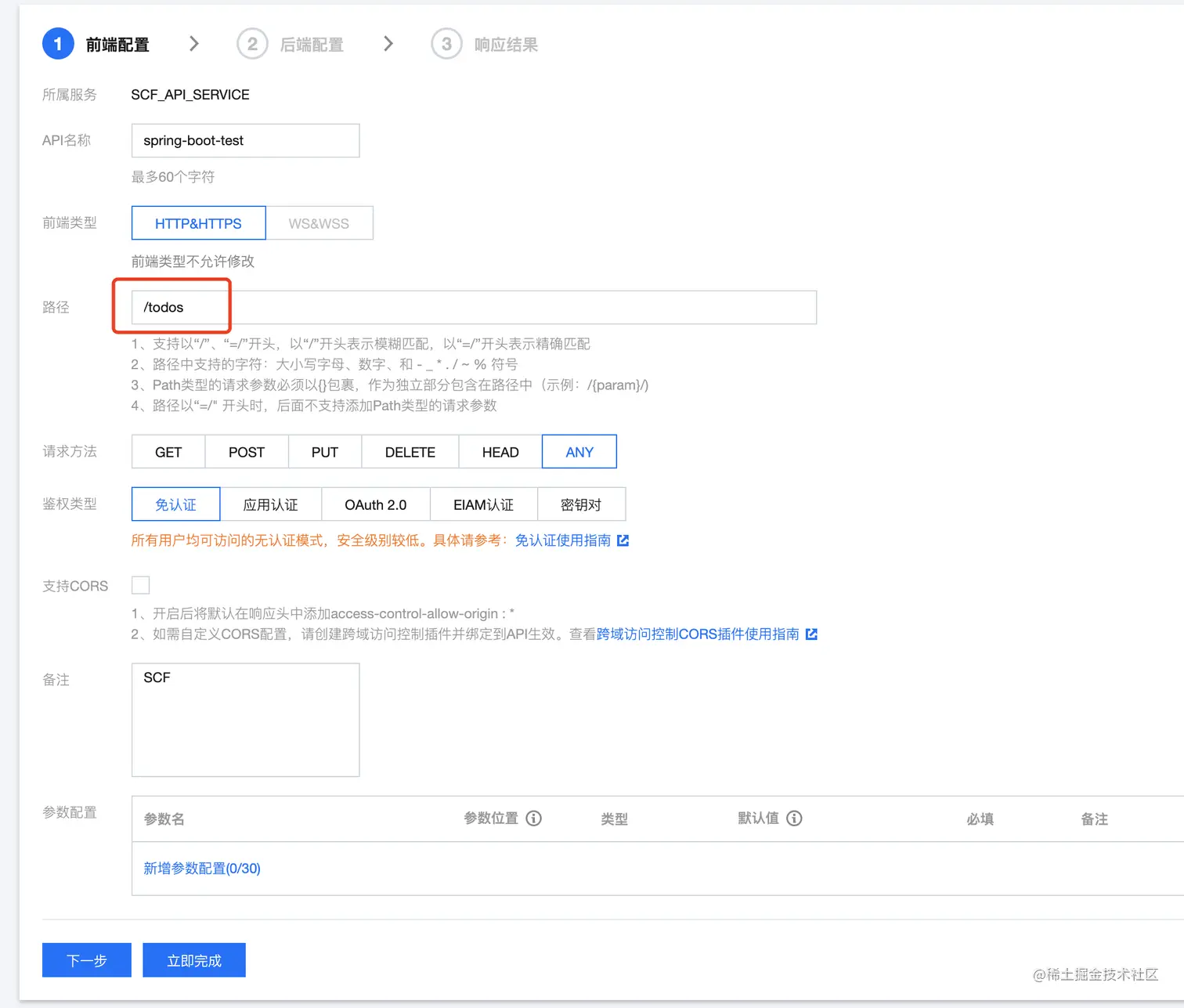Click the 类型 column header
This screenshot has height=1008, width=1184.
tap(615, 819)
